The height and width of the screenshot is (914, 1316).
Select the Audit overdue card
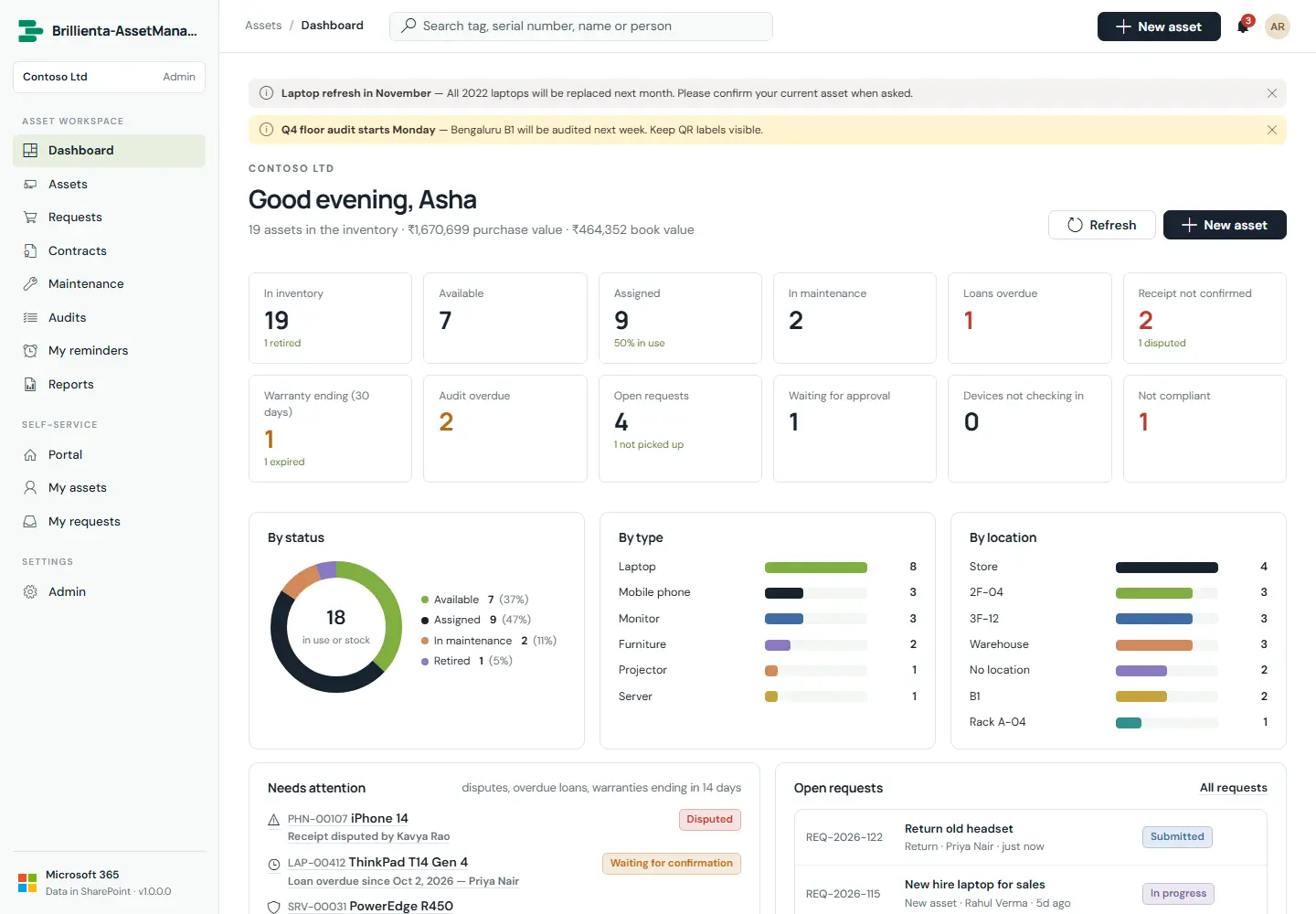pos(505,429)
